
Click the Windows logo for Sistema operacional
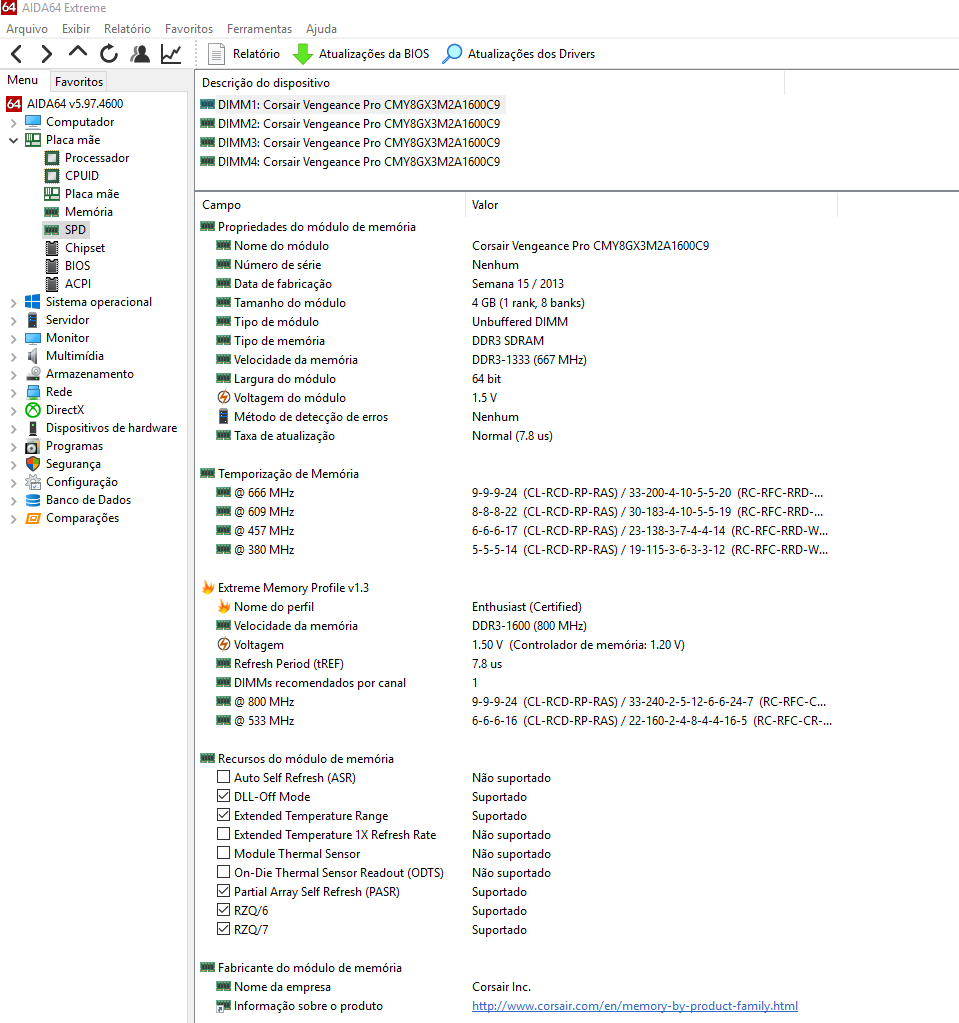click(33, 301)
